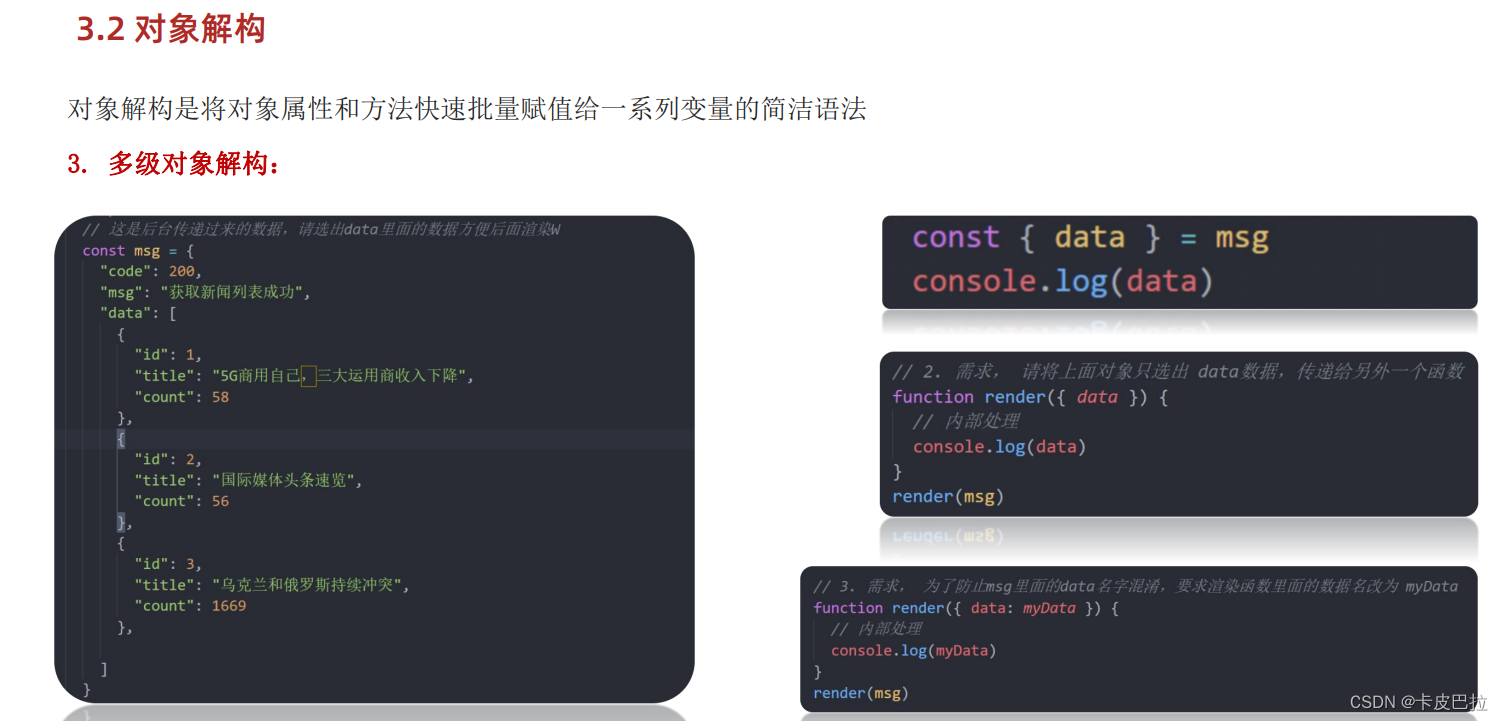The height and width of the screenshot is (721, 1503).
Task: Click the line "count": 1669
Action: tap(190, 606)
